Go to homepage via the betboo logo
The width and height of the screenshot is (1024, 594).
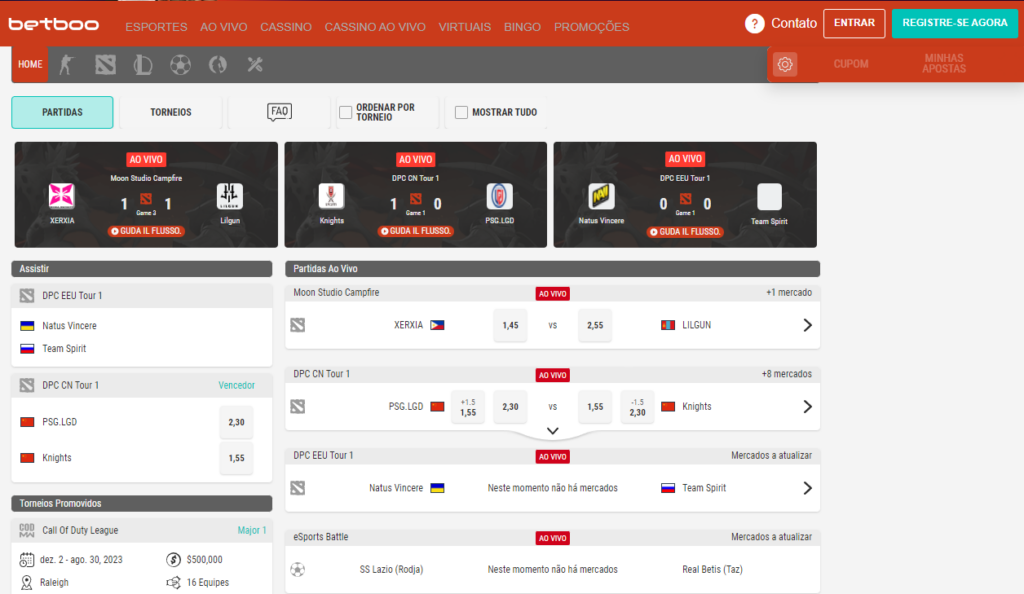pyautogui.click(x=54, y=25)
